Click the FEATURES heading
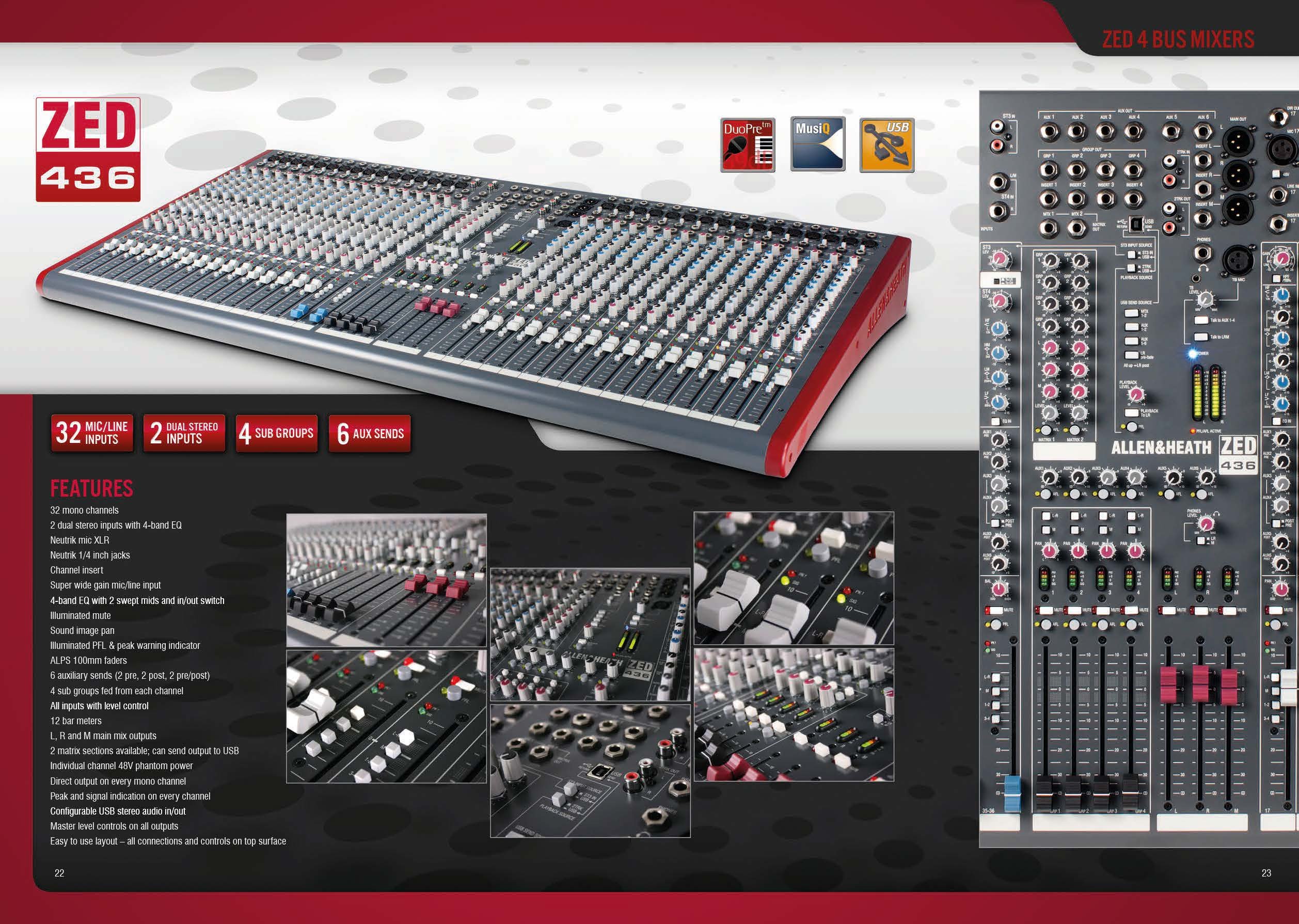The image size is (1299, 924). pyautogui.click(x=91, y=488)
